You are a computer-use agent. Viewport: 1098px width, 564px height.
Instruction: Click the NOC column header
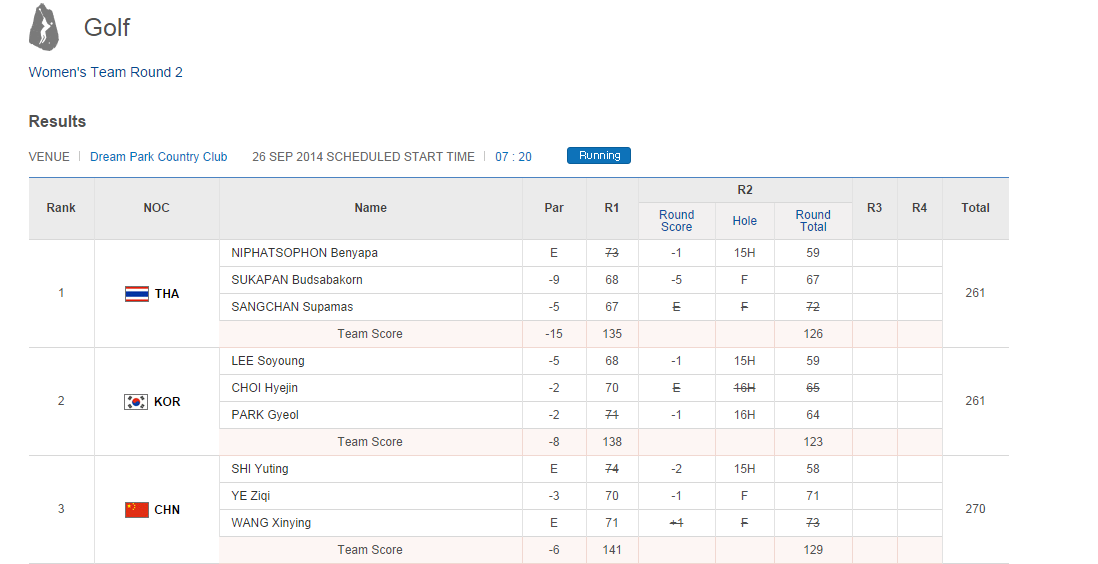156,208
